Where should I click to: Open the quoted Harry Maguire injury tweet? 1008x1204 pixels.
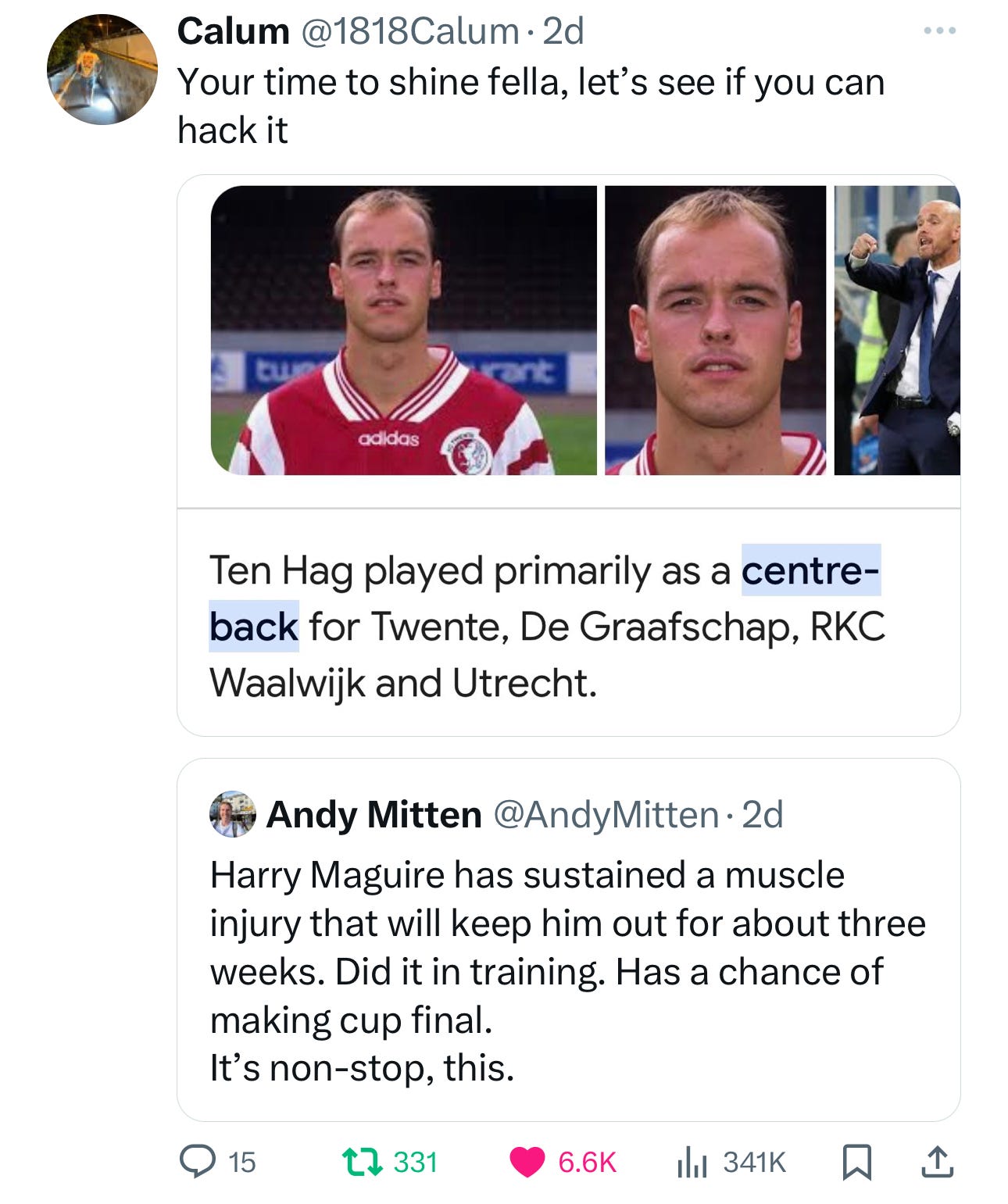tap(568, 940)
